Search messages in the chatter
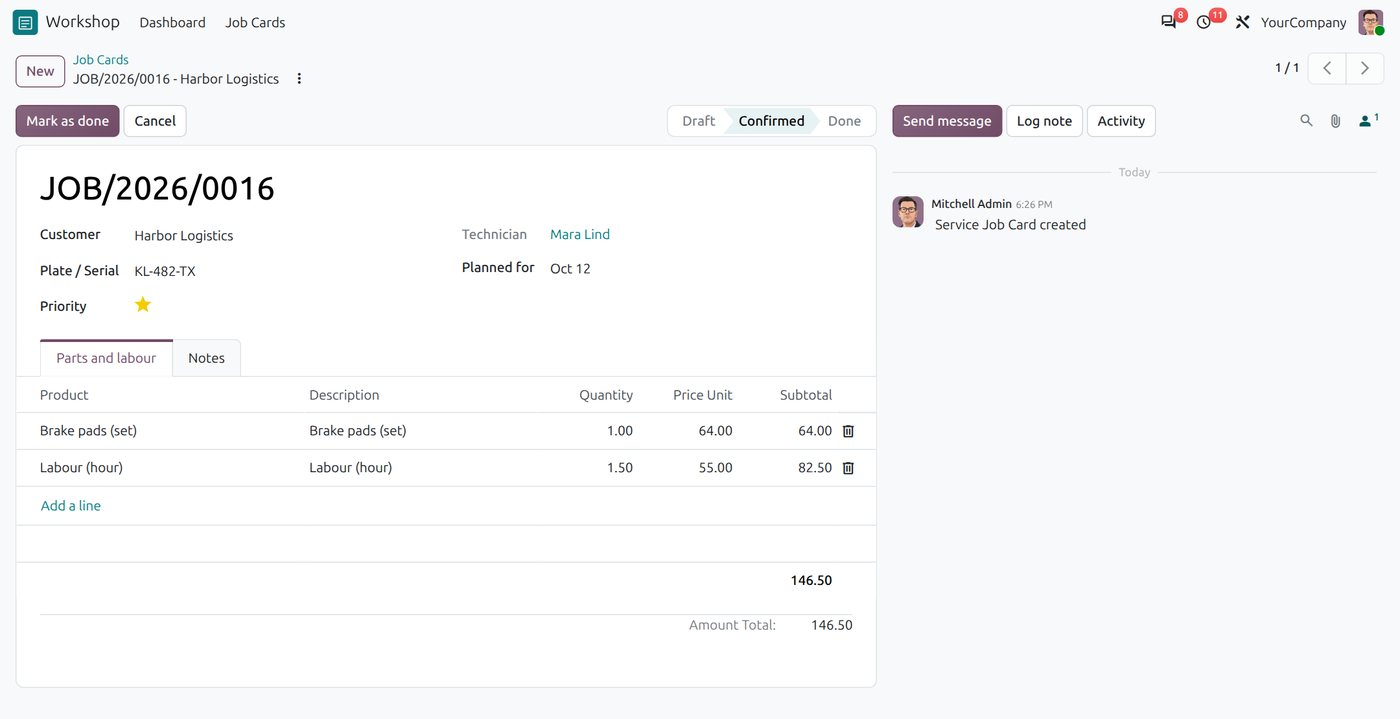Viewport: 1400px width, 719px height. [1306, 121]
